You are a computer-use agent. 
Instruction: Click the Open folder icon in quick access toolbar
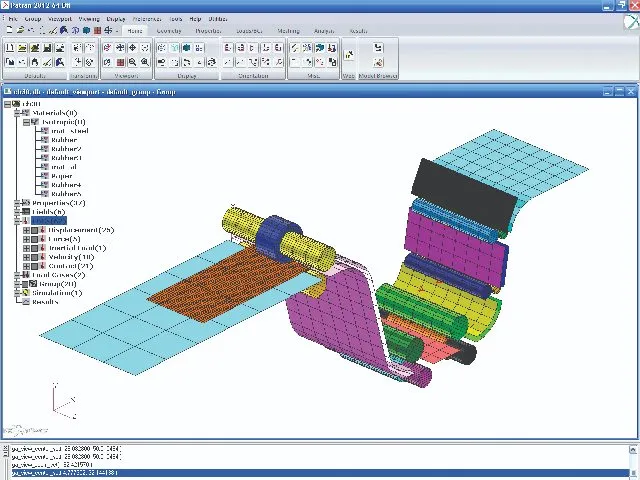click(21, 30)
